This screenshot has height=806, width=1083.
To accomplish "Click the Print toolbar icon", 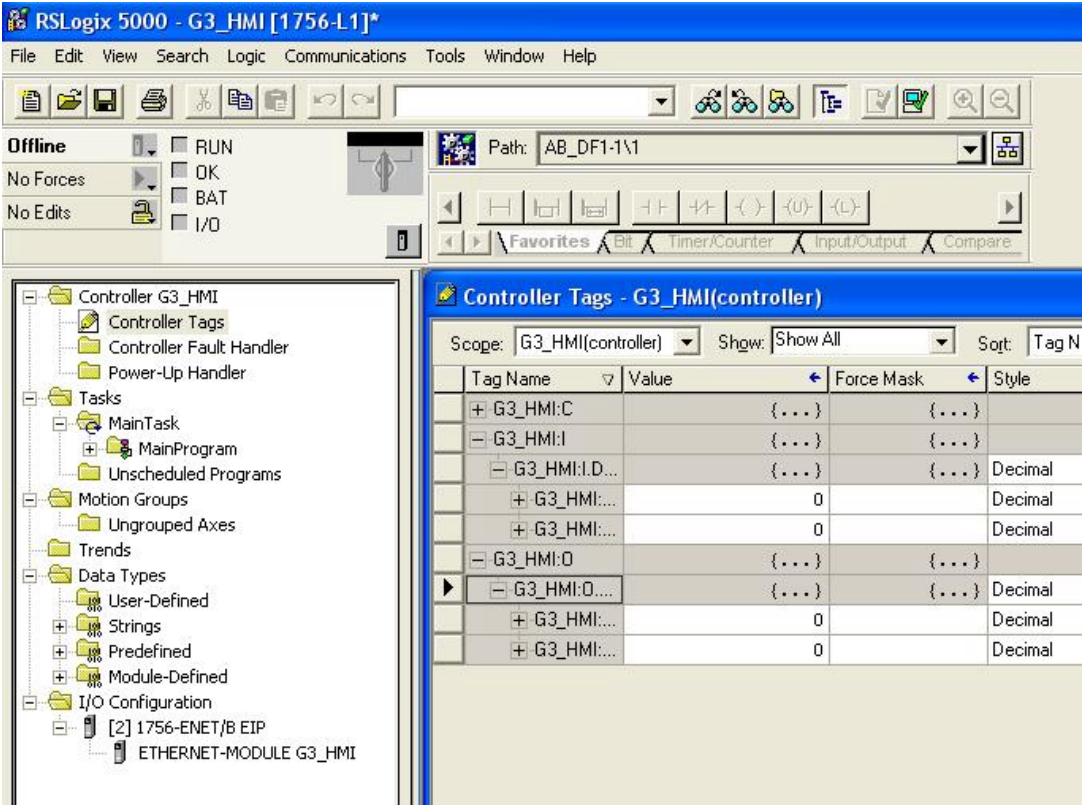I will coord(153,102).
